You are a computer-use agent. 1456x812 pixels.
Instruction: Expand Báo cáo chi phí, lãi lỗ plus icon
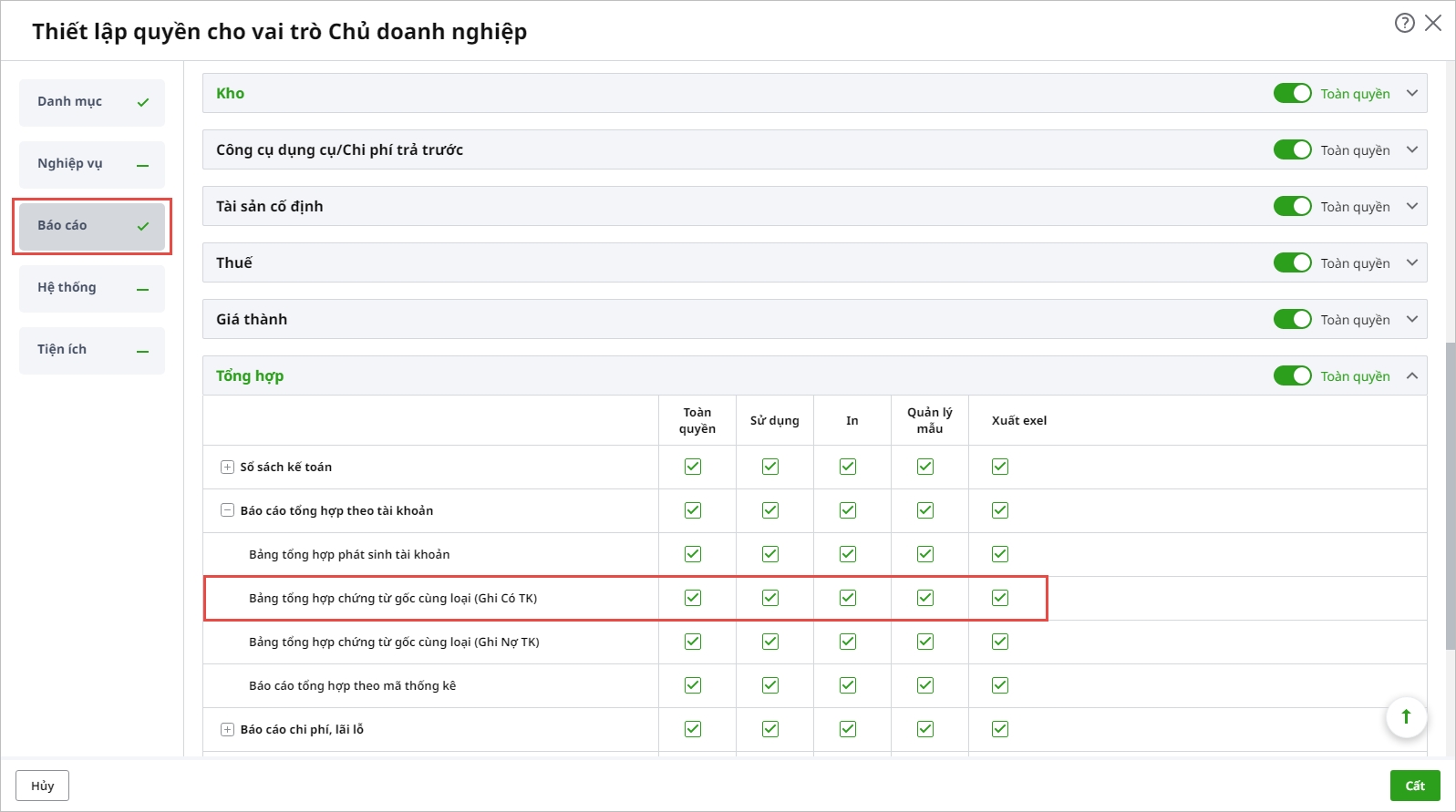point(227,730)
